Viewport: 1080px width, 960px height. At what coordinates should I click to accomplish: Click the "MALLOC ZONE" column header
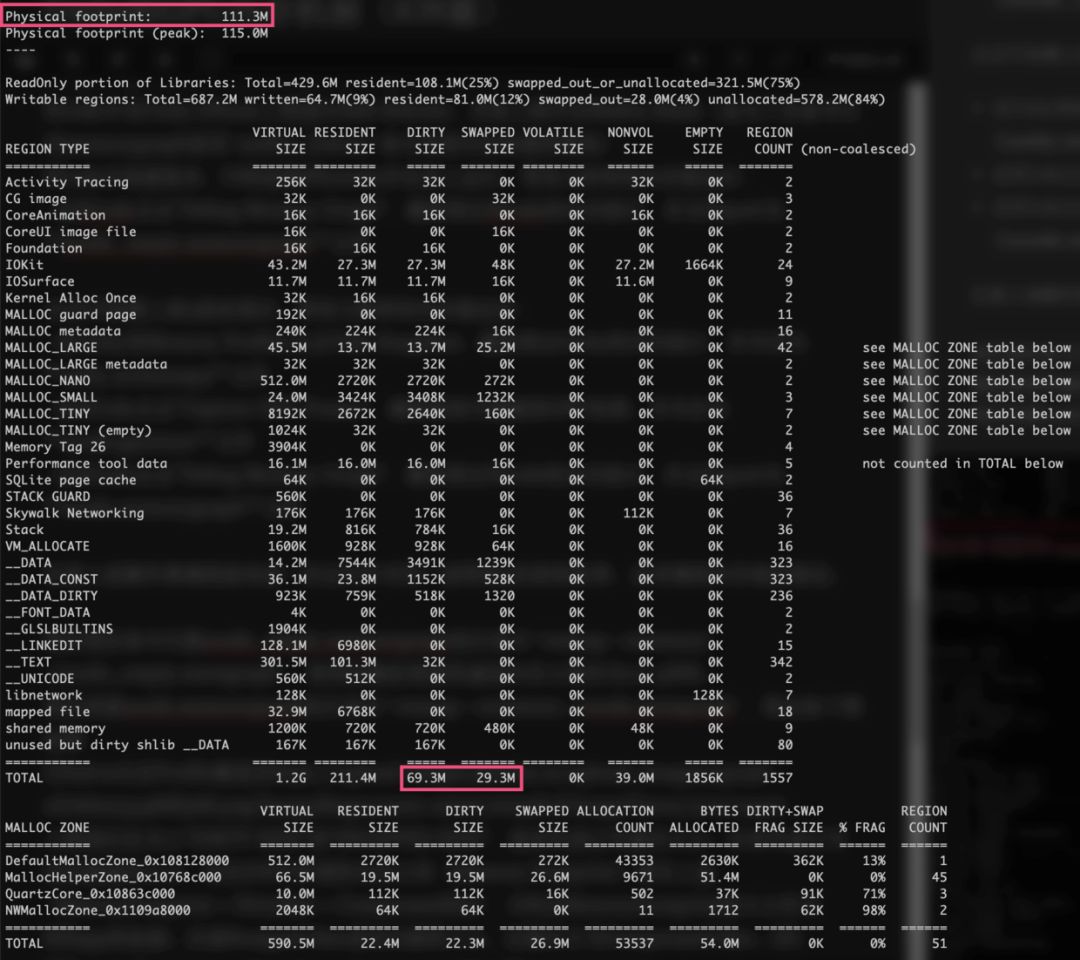tap(48, 827)
